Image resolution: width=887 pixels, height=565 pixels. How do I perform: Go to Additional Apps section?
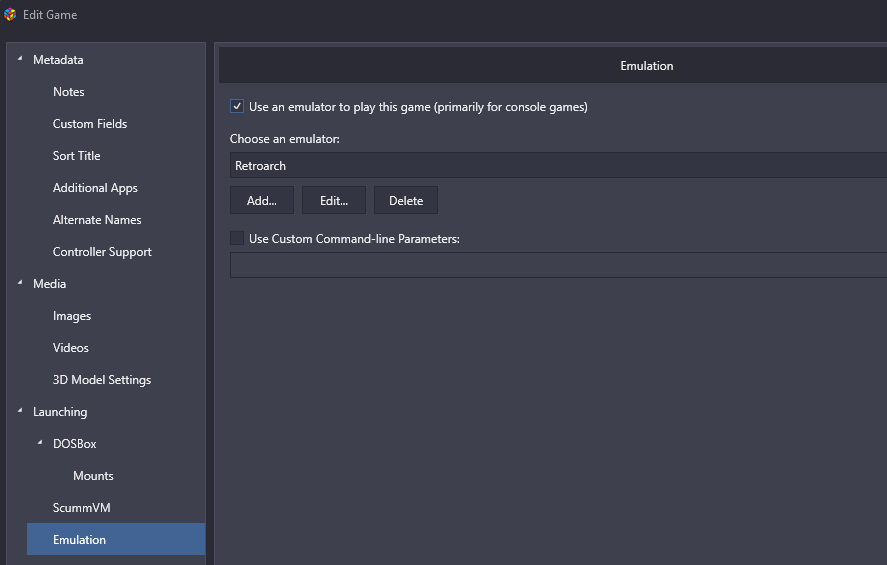[x=95, y=188]
